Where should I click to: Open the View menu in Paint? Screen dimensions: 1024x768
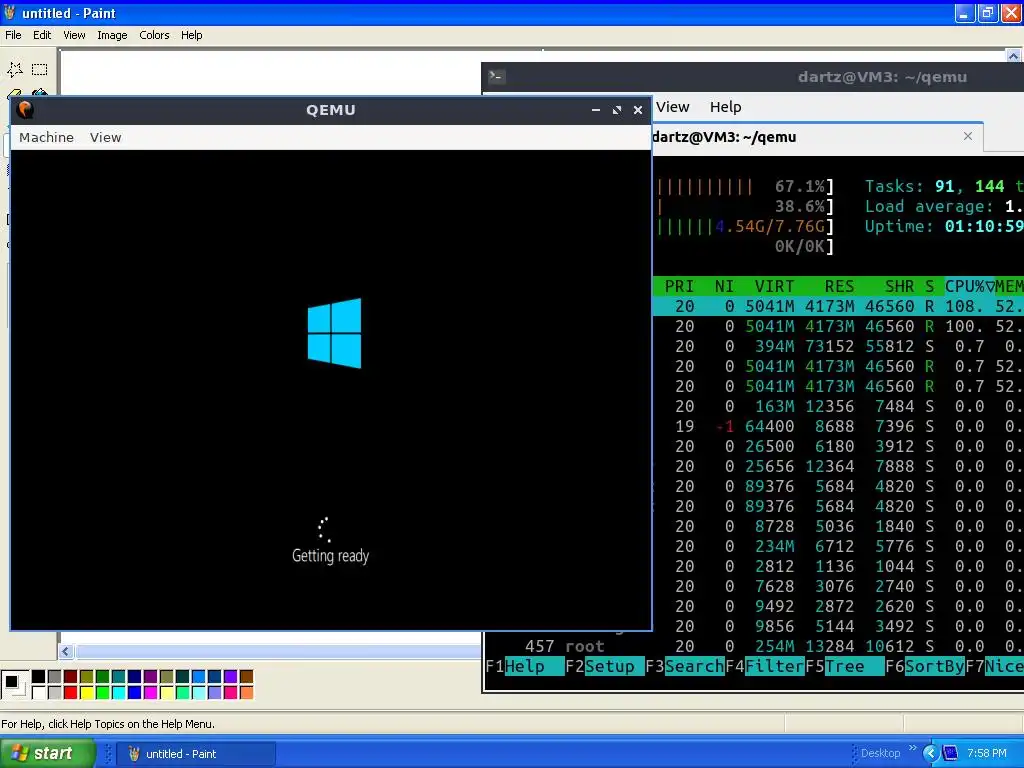pyautogui.click(x=74, y=35)
